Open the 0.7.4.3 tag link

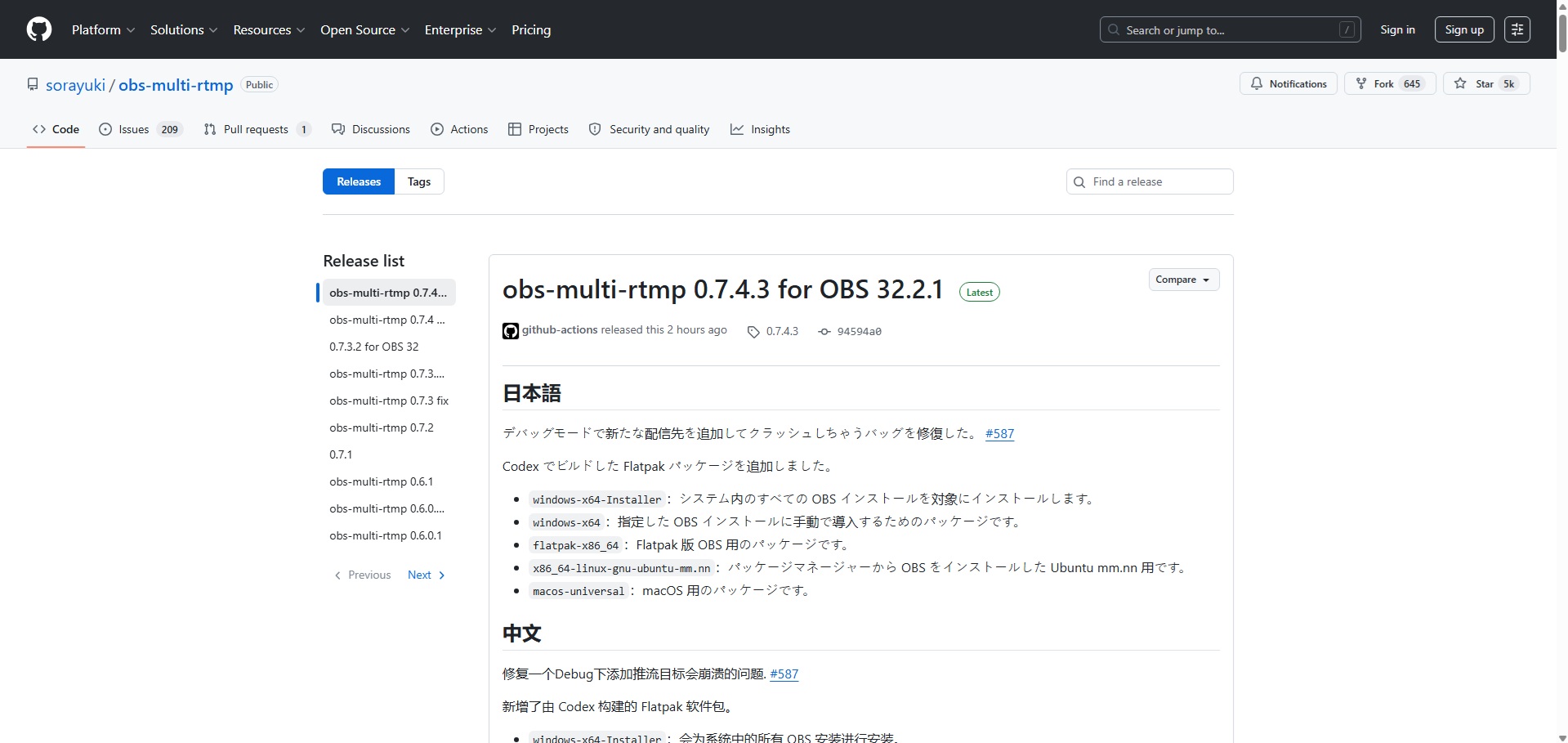coord(782,331)
